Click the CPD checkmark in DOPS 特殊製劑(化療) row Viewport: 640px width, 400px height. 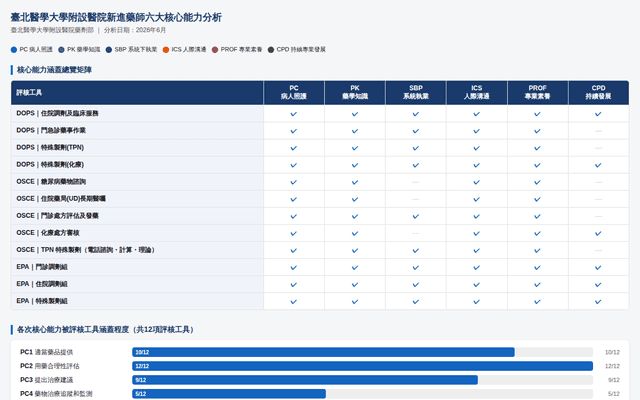pos(598,165)
